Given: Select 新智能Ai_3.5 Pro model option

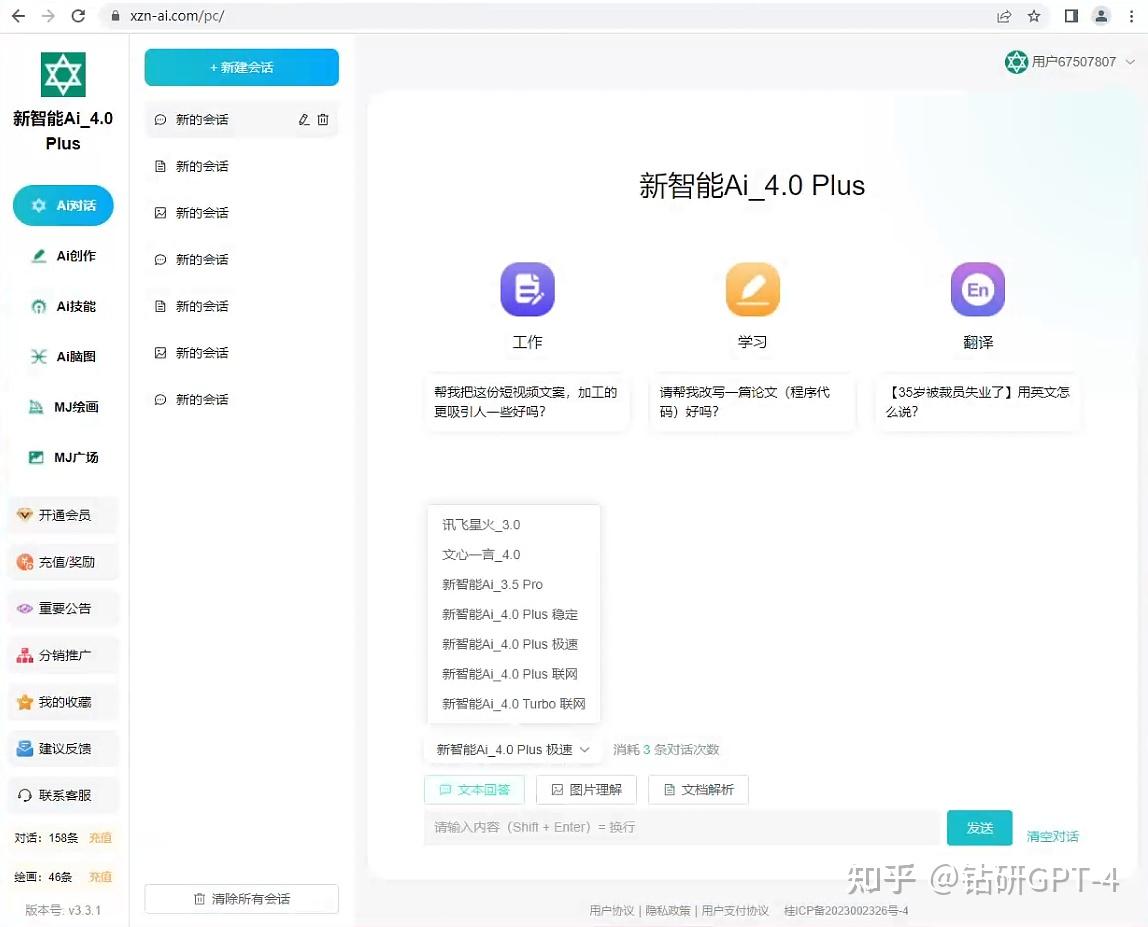Looking at the screenshot, I should pyautogui.click(x=513, y=584).
